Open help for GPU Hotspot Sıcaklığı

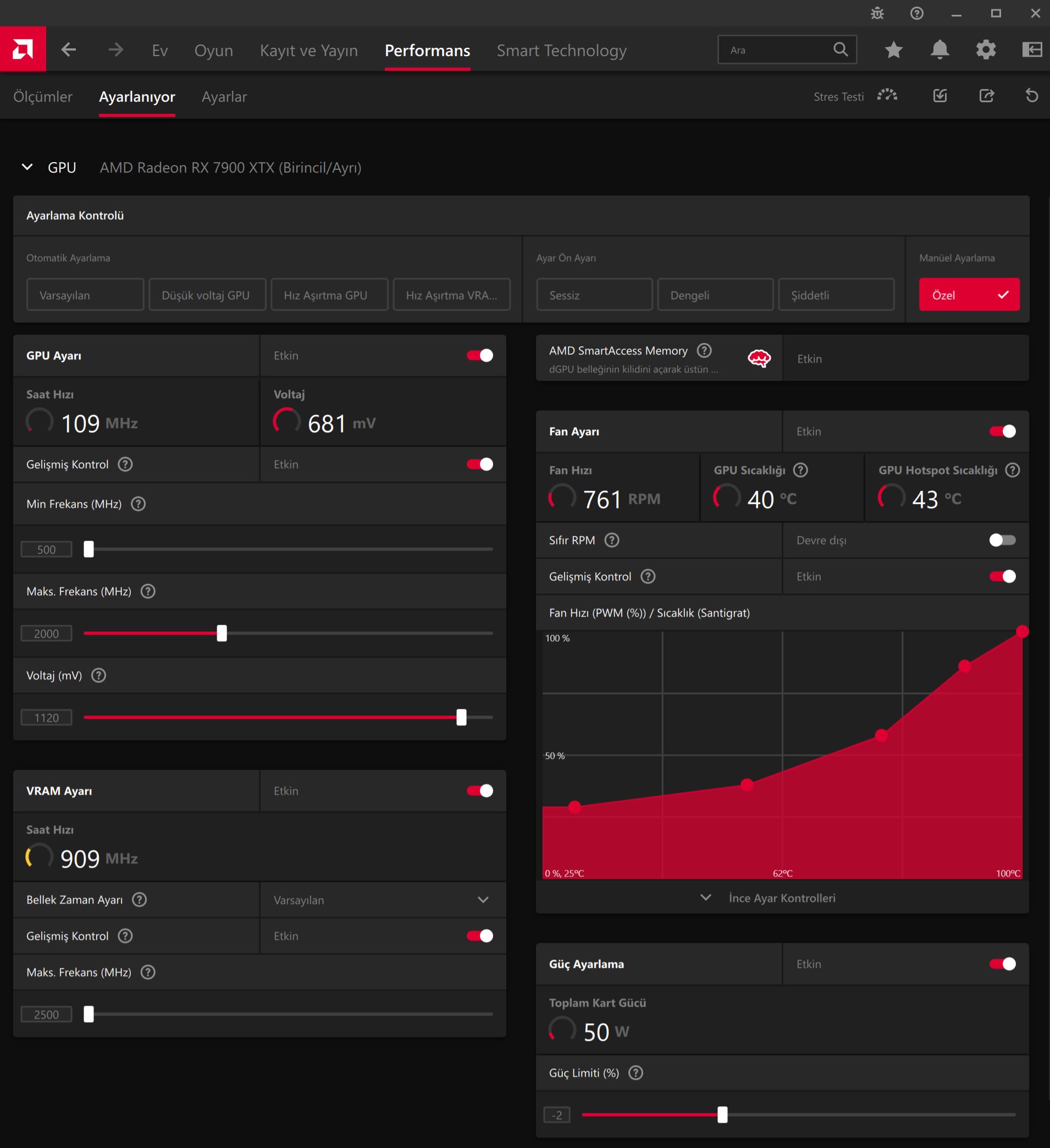coord(1013,470)
